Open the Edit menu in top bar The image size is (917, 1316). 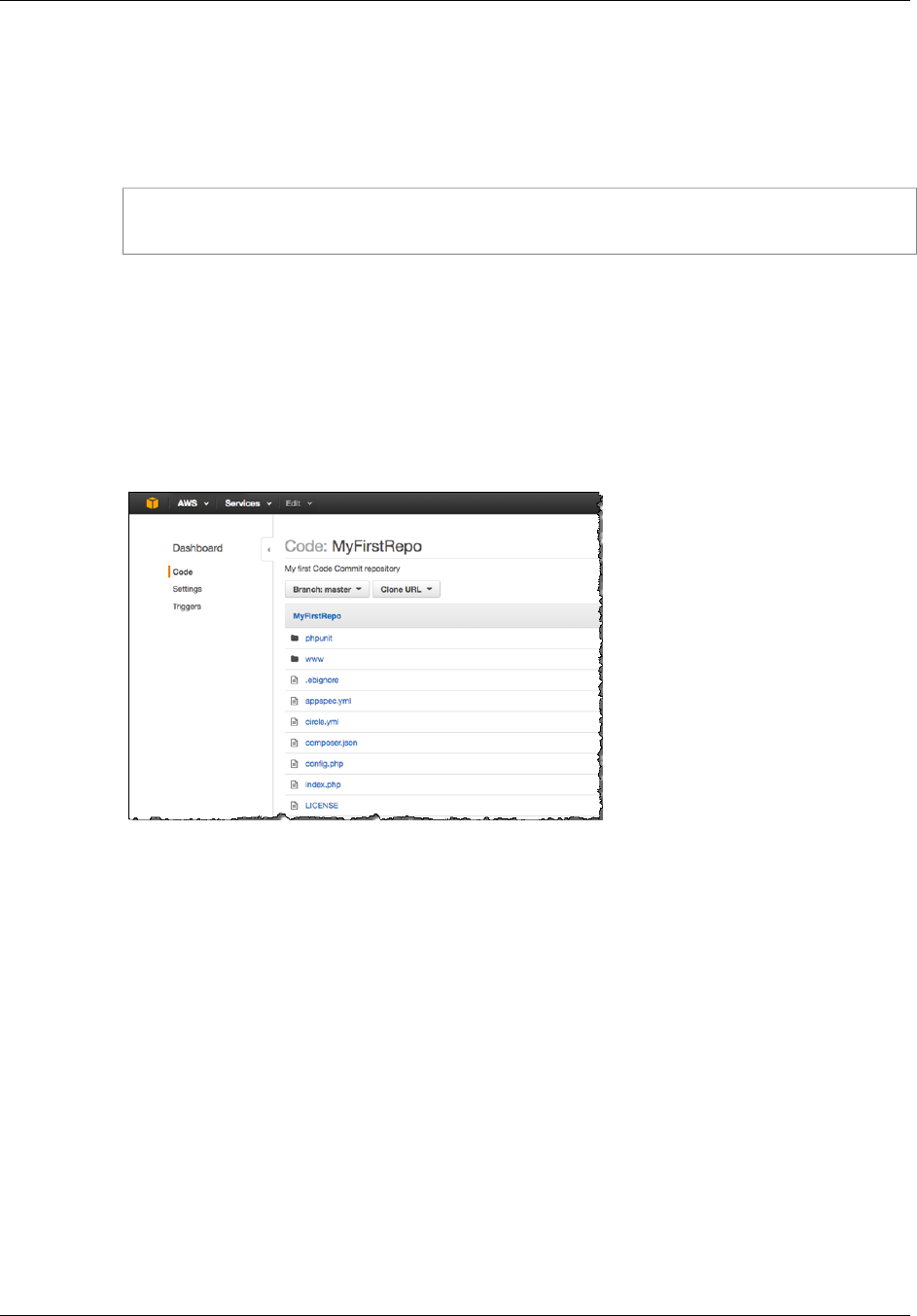[x=299, y=503]
